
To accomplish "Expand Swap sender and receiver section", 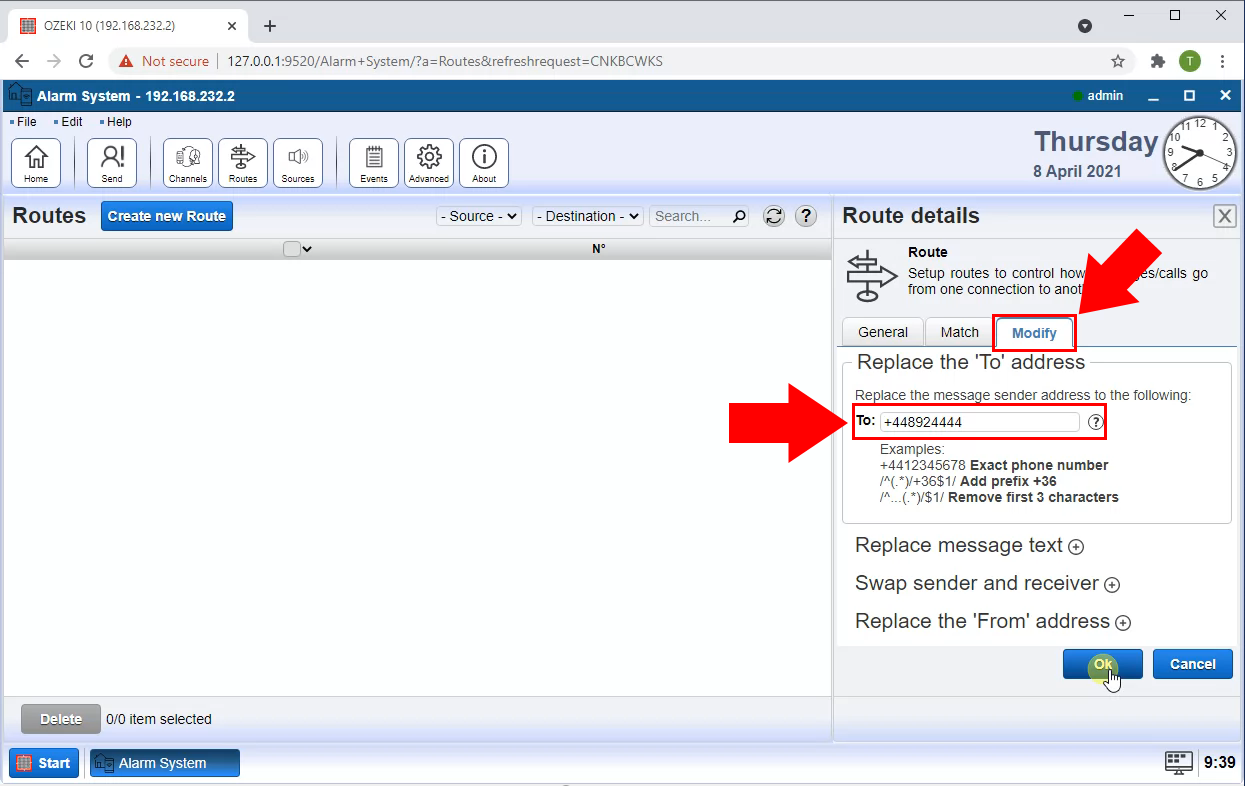I will (x=1112, y=585).
